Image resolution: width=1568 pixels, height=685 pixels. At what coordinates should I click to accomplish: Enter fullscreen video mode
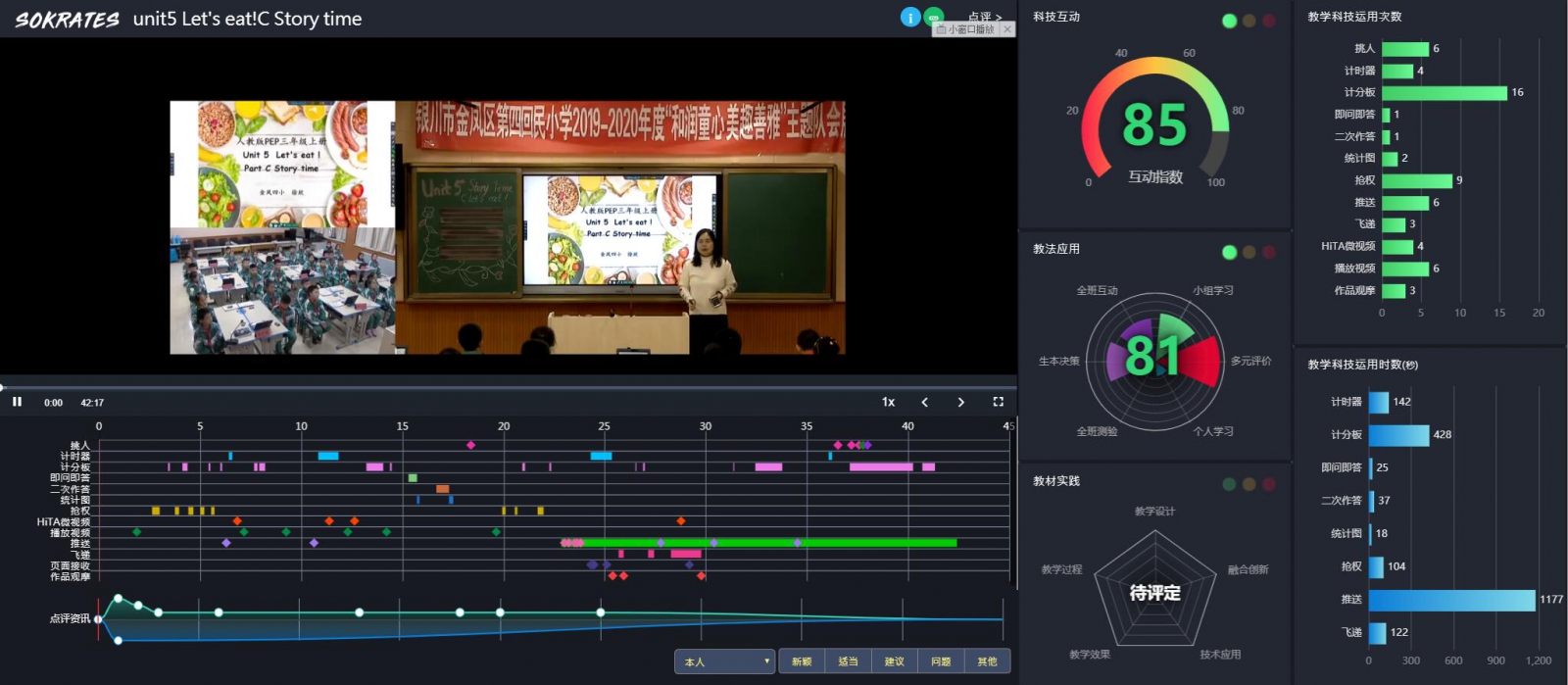click(x=998, y=402)
